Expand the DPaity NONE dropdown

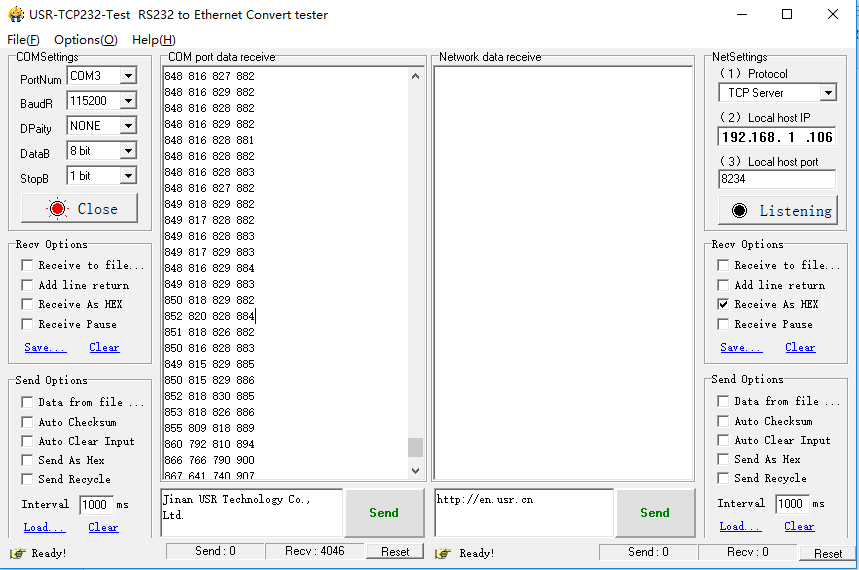pyautogui.click(x=128, y=126)
